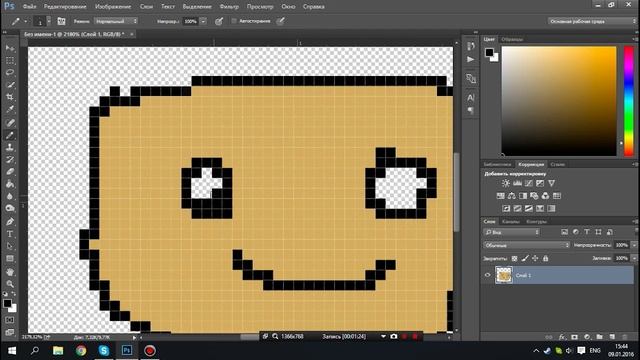Select the Healing Brush tool
Screen dimensions: 640x360
click(10, 122)
